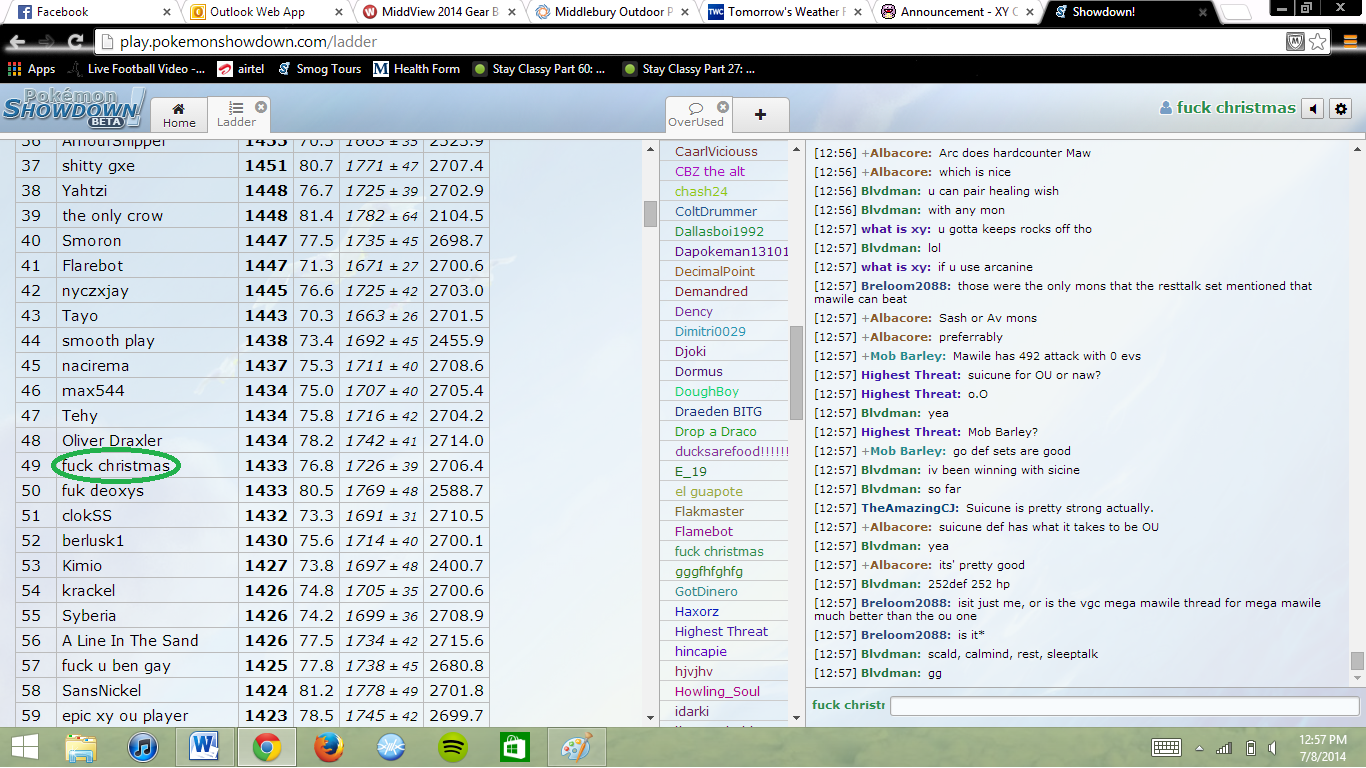Screen dimensions: 1366x768
Task: Close the OverUsed chat room tab x
Action: point(723,107)
